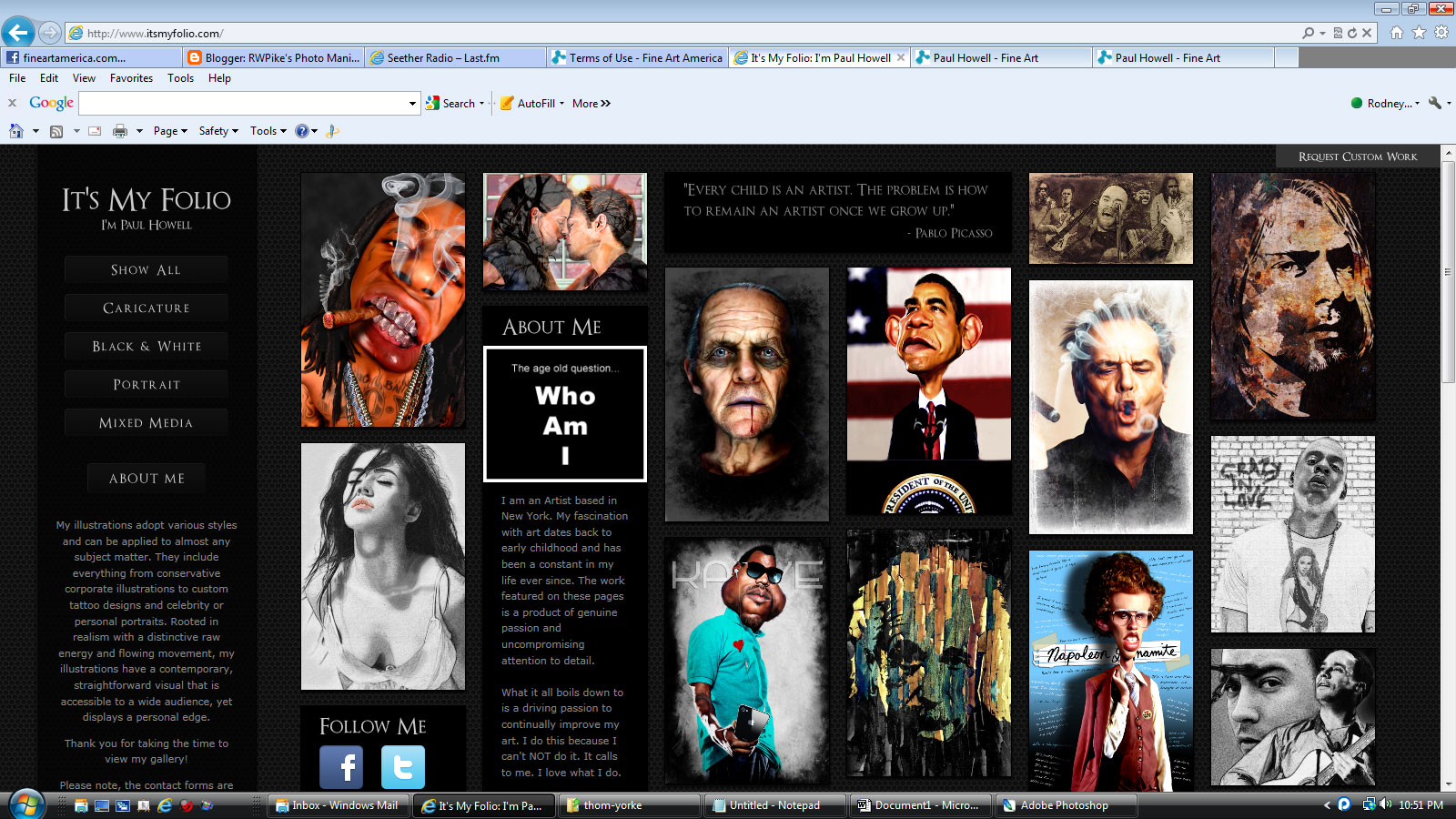Image resolution: width=1456 pixels, height=819 pixels.
Task: Expand More Google toolbar buttons
Action: point(591,104)
